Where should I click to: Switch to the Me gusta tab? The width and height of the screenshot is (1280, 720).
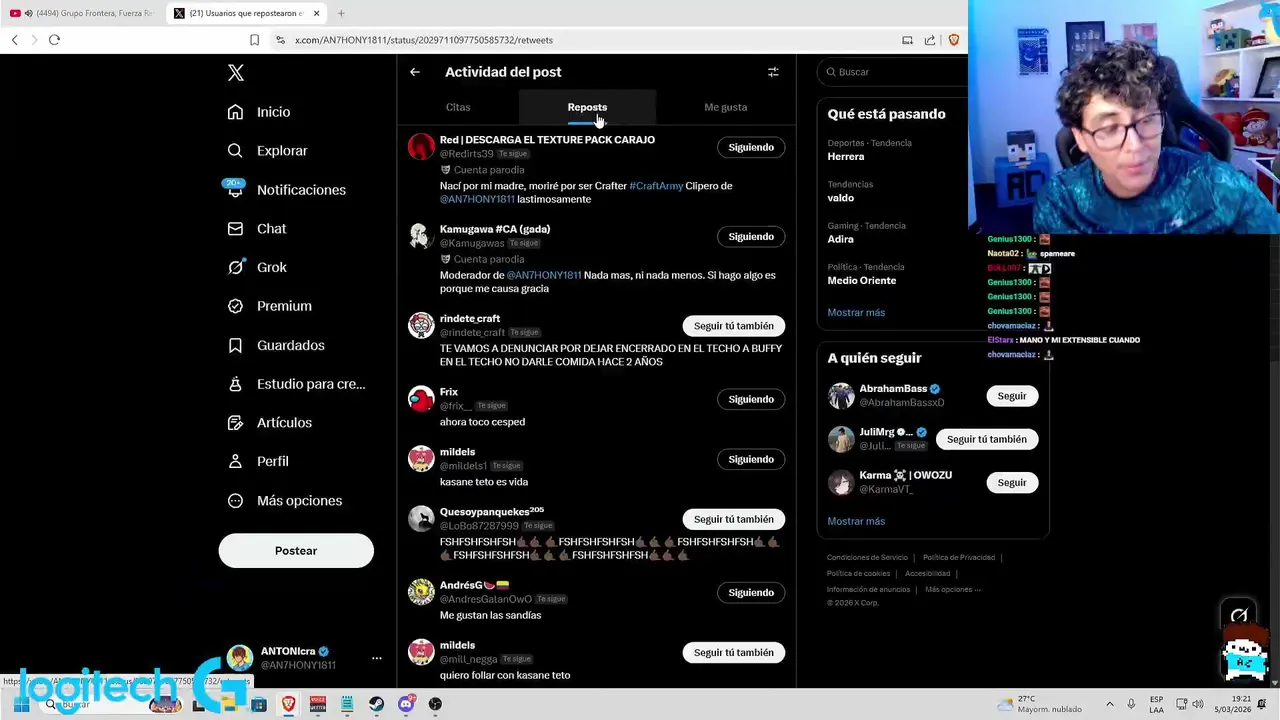coord(725,107)
